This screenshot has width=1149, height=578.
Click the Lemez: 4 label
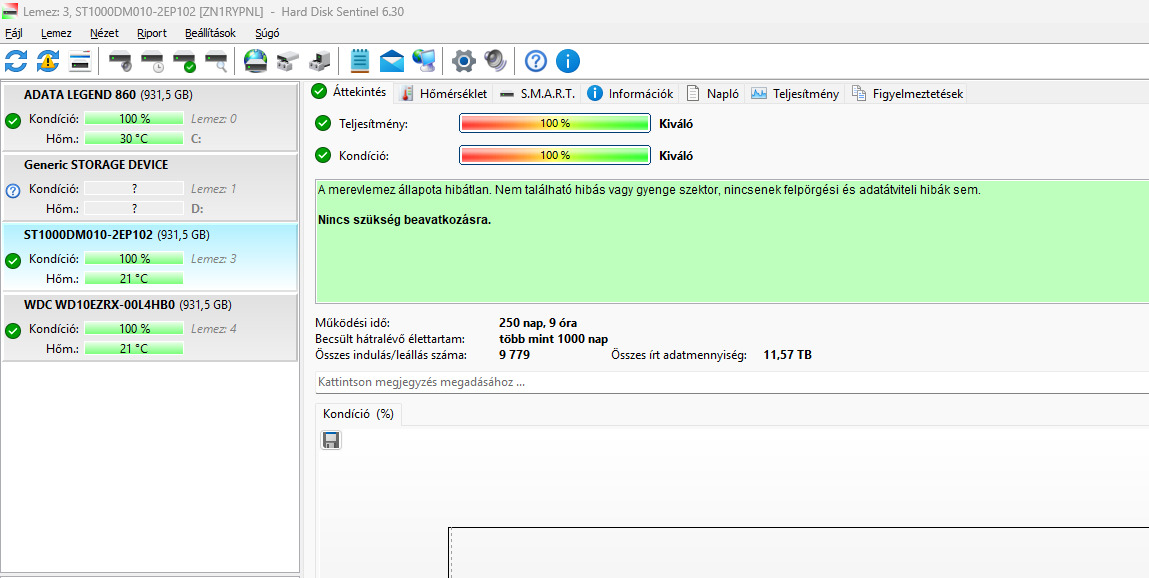pyautogui.click(x=214, y=329)
